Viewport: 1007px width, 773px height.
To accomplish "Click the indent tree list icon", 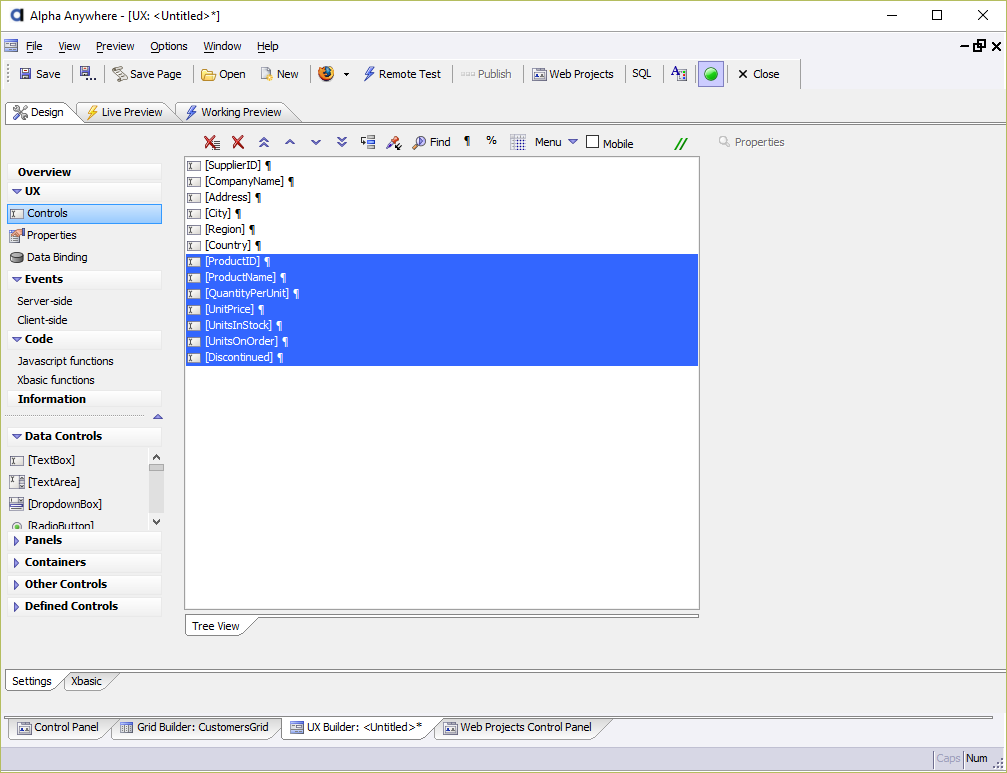I will click(x=368, y=143).
